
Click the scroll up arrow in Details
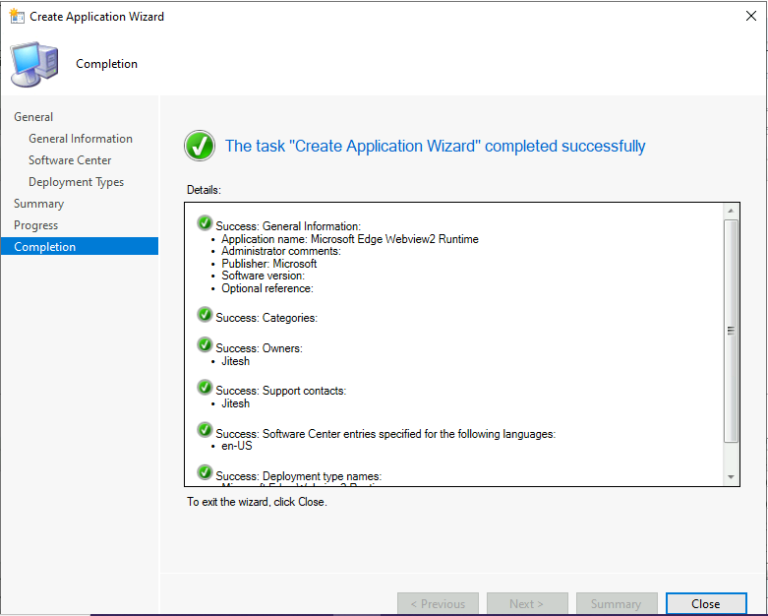coord(731,212)
